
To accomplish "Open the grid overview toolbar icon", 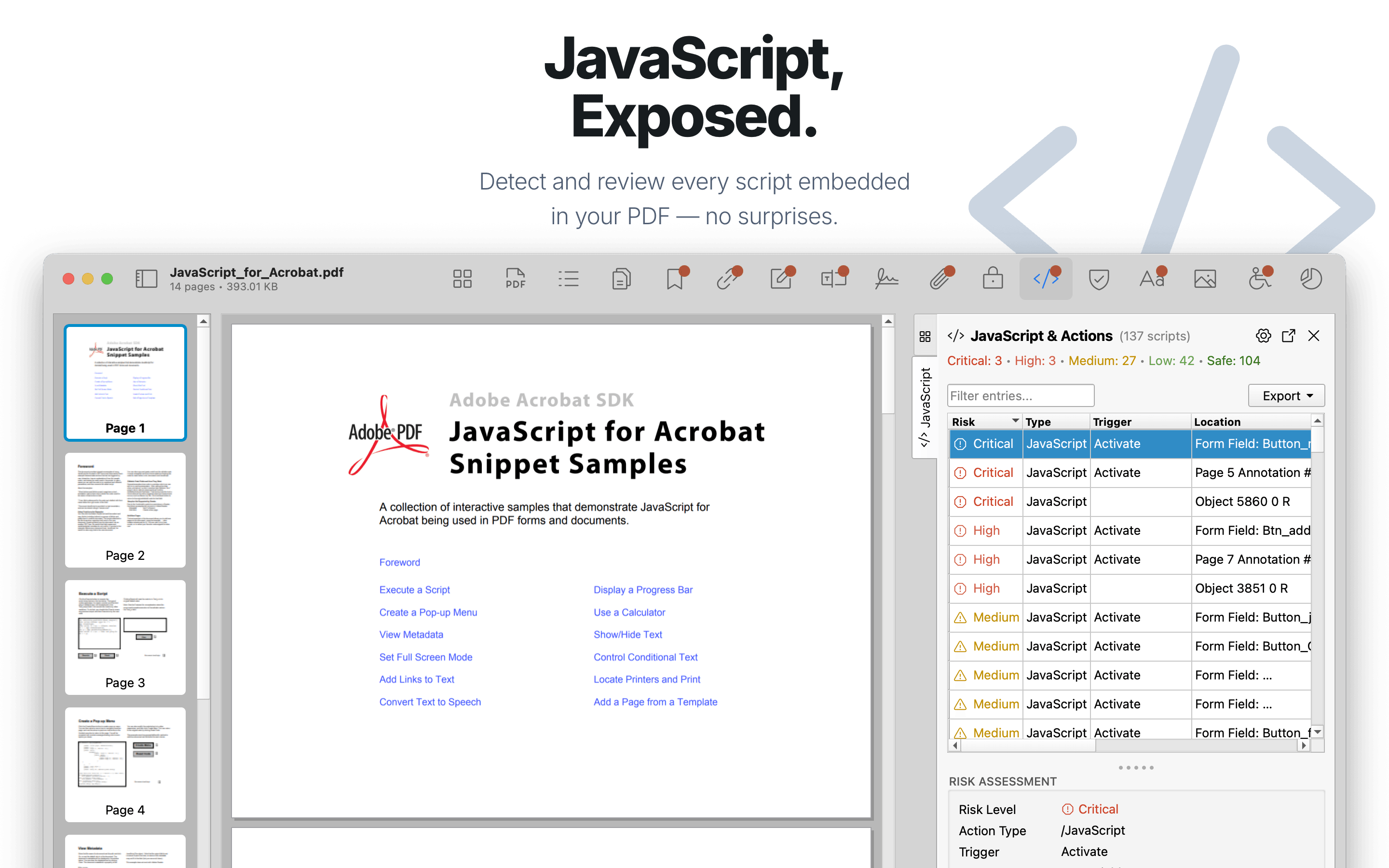I will pyautogui.click(x=462, y=279).
